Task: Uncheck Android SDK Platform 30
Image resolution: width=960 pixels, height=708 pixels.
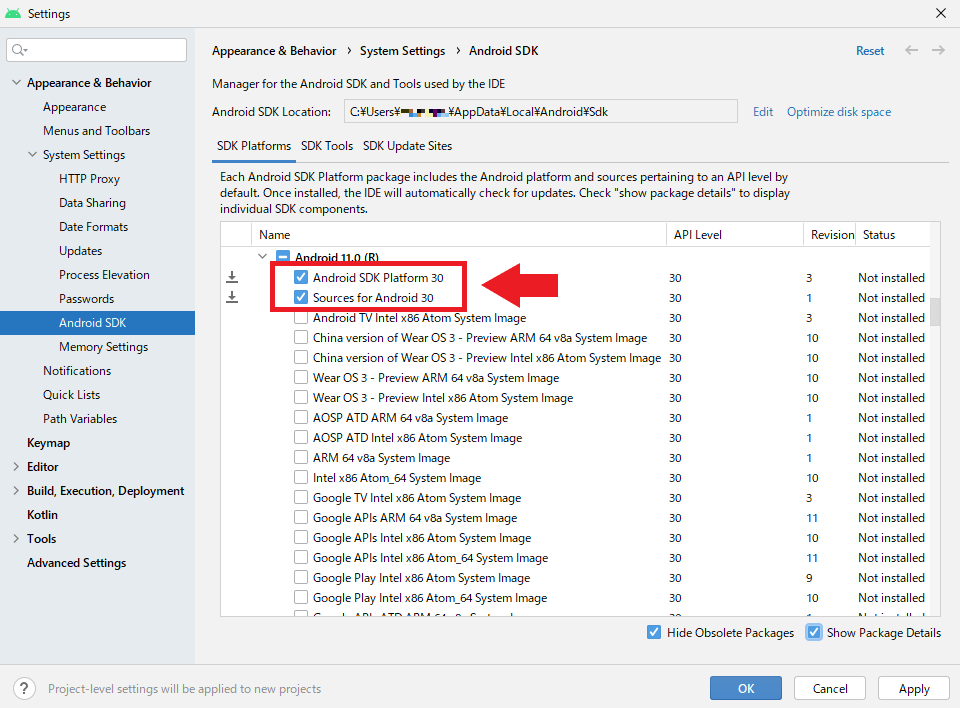Action: pos(301,277)
